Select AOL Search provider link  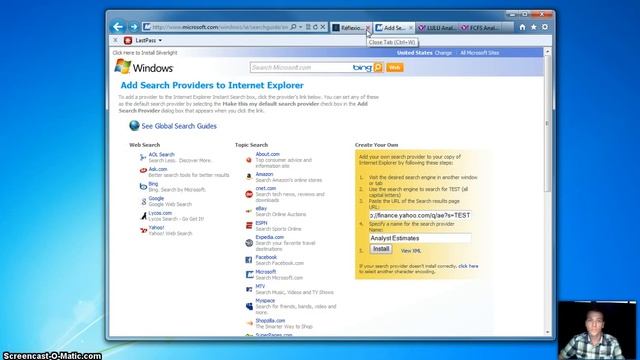pos(161,155)
